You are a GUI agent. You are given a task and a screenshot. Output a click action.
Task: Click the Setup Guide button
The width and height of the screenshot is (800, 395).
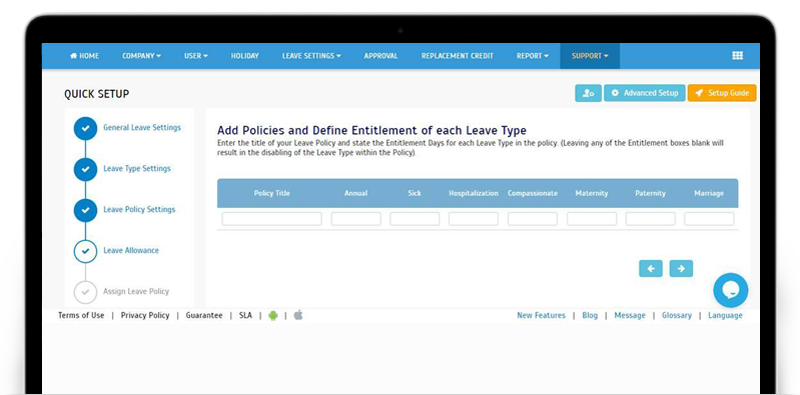[722, 93]
